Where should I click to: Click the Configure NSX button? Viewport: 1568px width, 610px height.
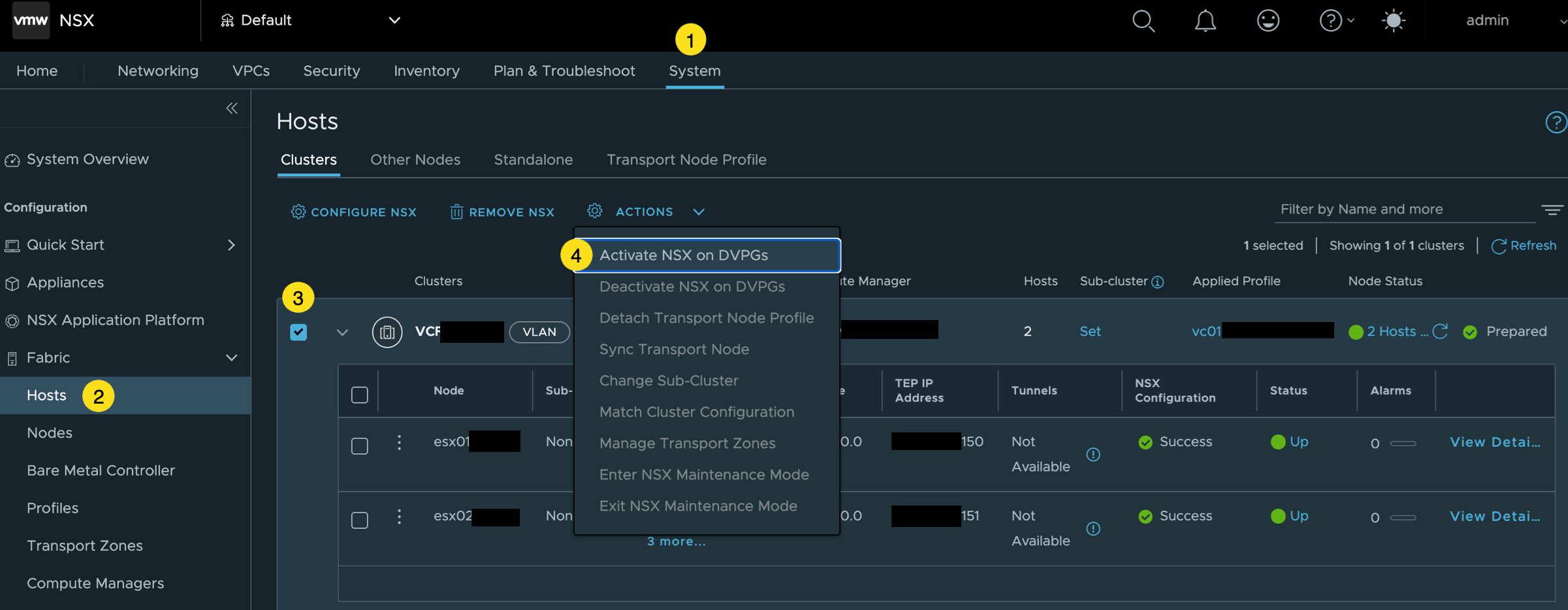coord(353,212)
